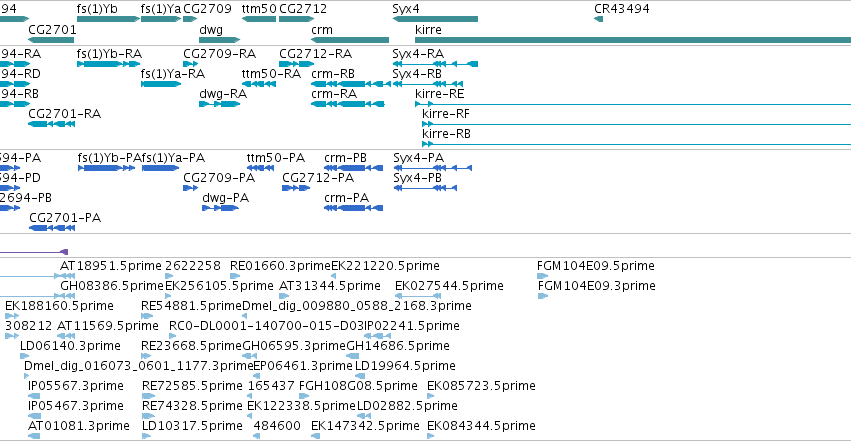The width and height of the screenshot is (851, 441).
Task: Select the CG2701-PA protein
Action: click(52, 228)
